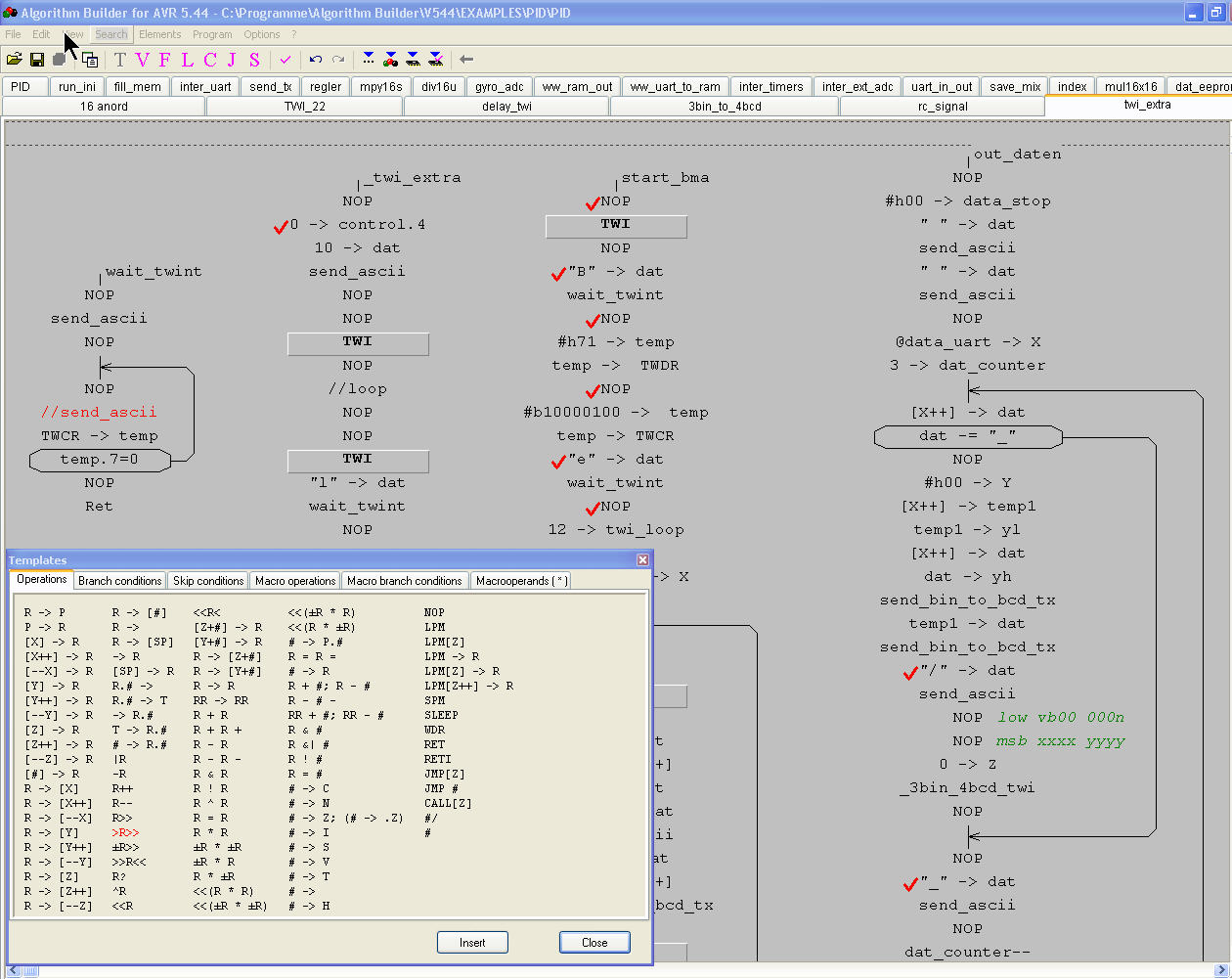This screenshot has width=1232, height=979.
Task: Switch to the inter_uart tab
Action: coord(205,86)
